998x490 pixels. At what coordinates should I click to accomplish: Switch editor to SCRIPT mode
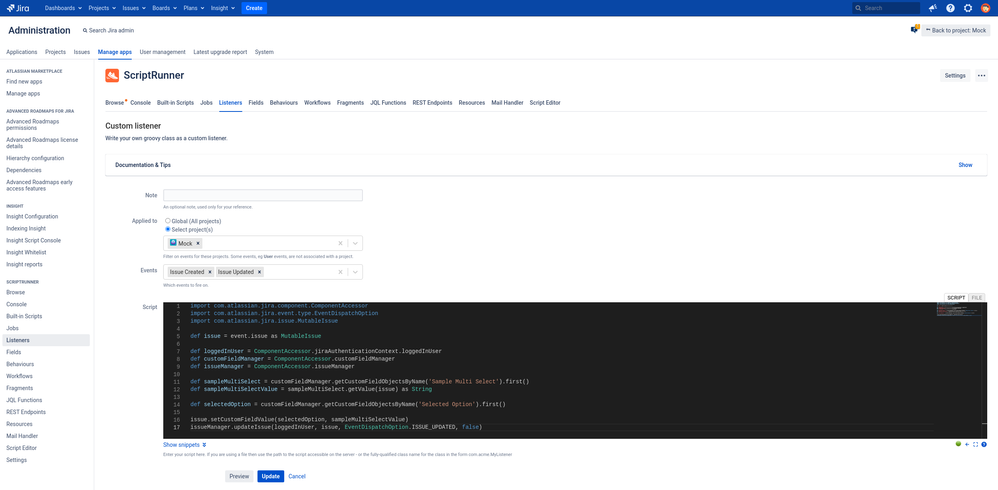pyautogui.click(x=956, y=298)
